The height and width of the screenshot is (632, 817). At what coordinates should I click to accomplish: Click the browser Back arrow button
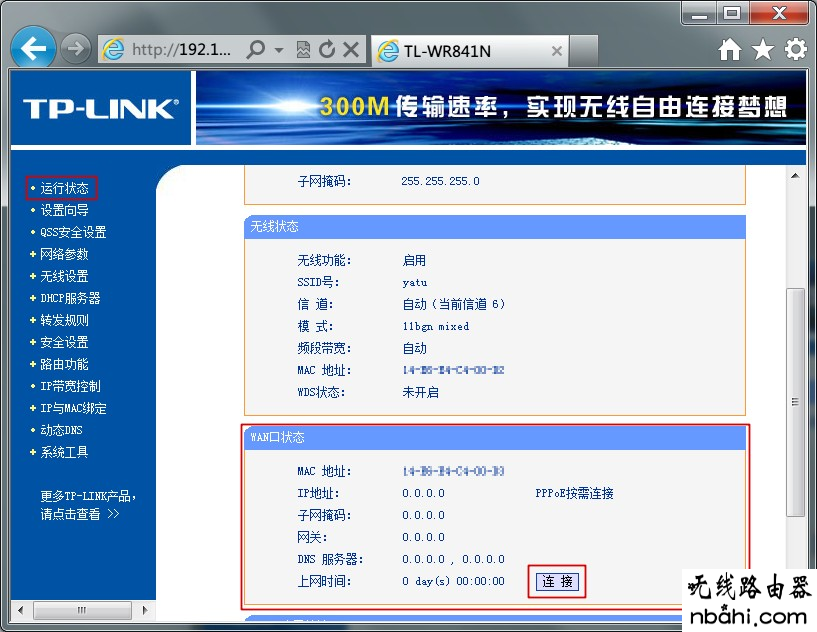[x=35, y=48]
